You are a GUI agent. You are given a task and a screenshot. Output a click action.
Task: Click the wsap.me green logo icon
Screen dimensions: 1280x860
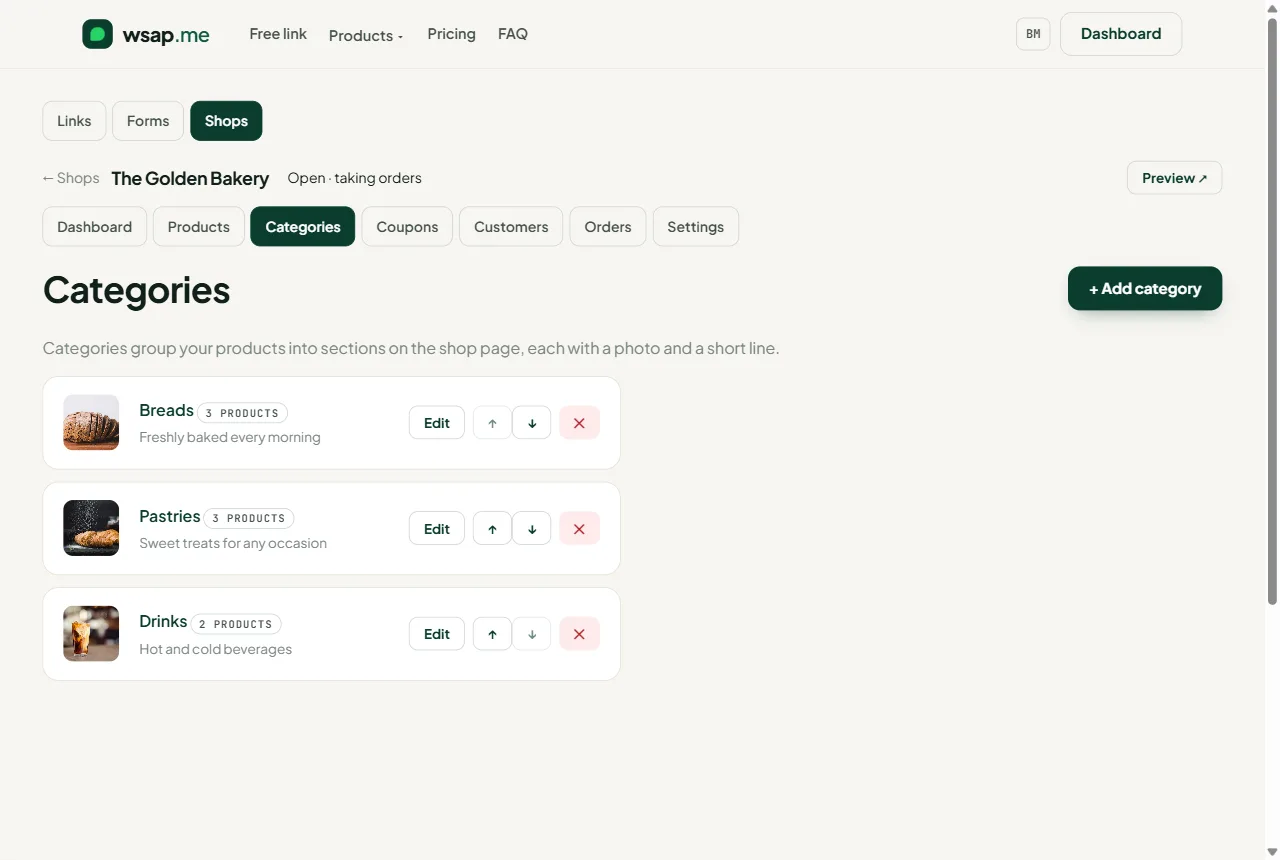(97, 34)
